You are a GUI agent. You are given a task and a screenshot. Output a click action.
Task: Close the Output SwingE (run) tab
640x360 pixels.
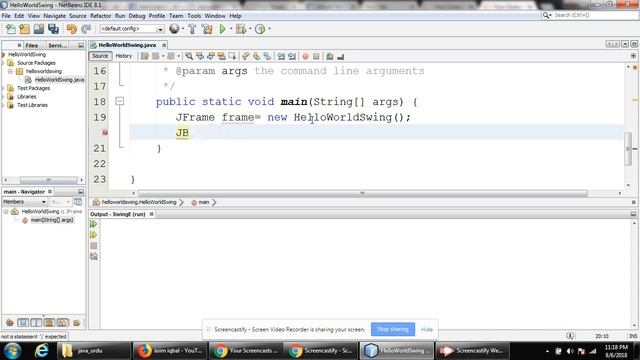[151, 214]
